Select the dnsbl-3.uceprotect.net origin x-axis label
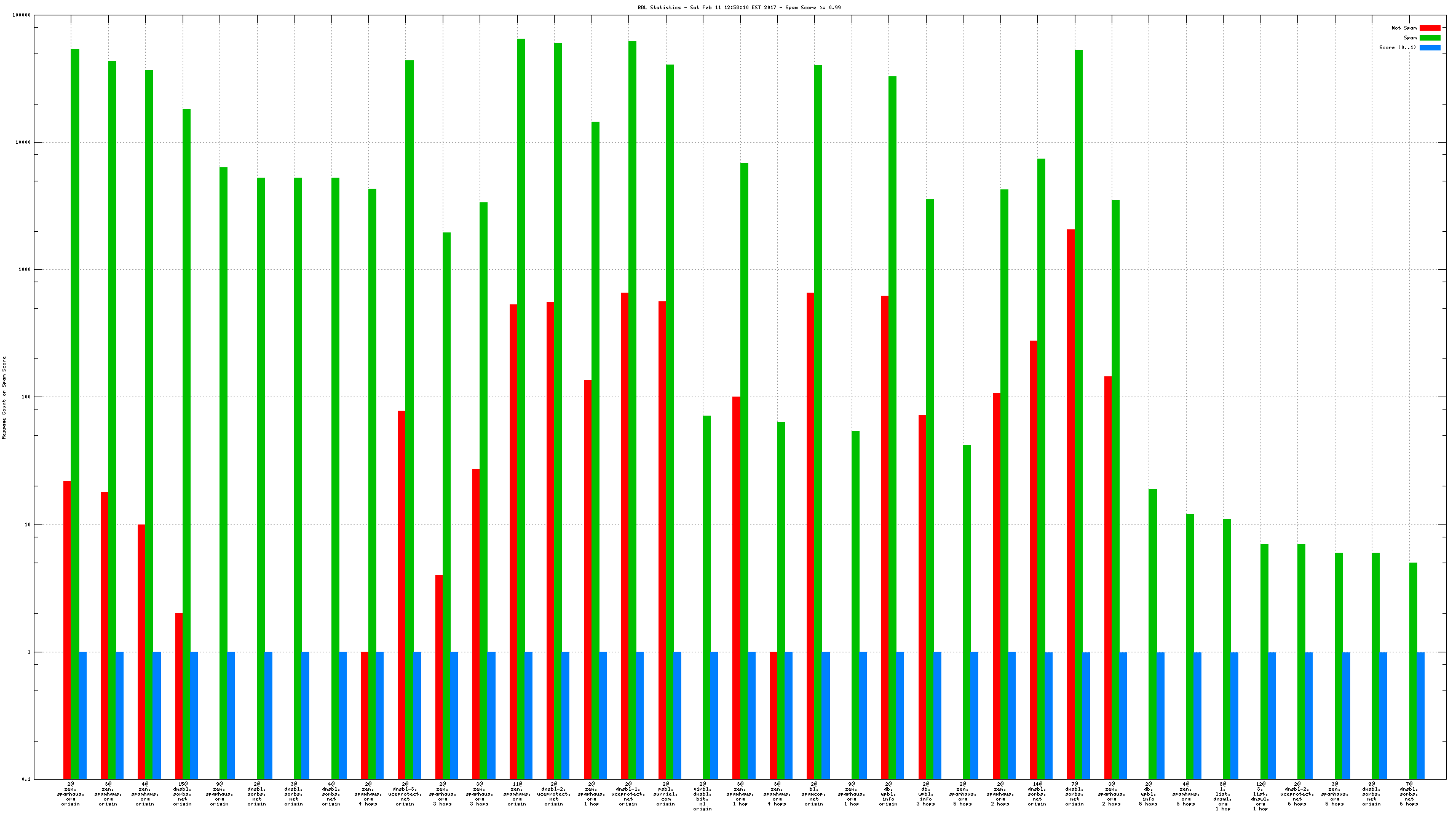 [405, 794]
